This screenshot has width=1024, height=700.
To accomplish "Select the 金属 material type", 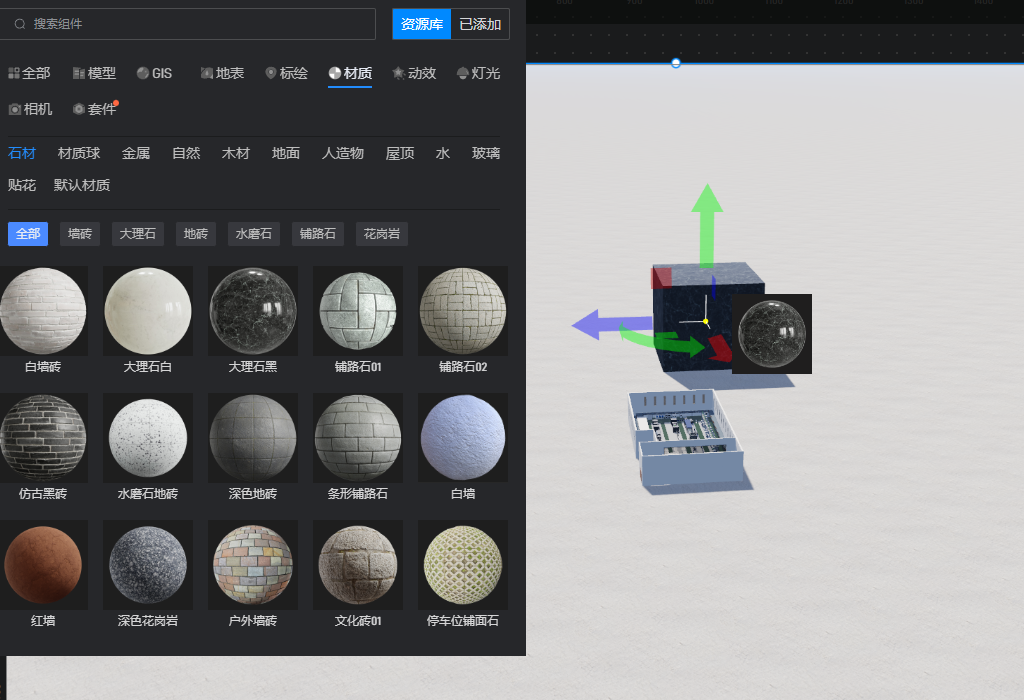I will 136,153.
